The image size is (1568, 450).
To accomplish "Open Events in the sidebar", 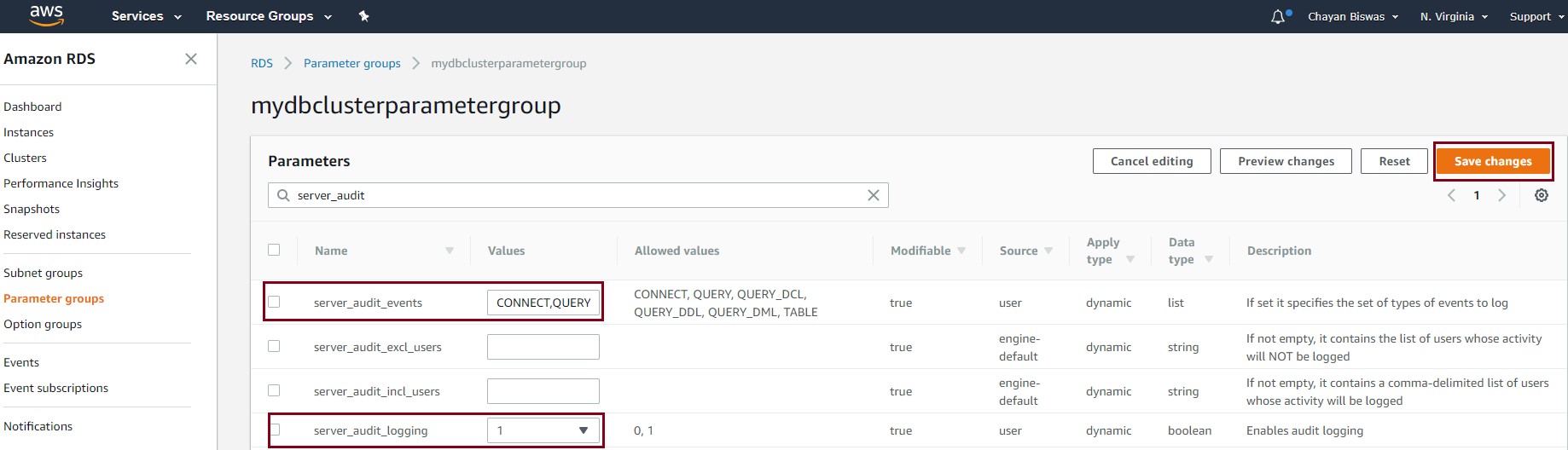I will pyautogui.click(x=21, y=362).
